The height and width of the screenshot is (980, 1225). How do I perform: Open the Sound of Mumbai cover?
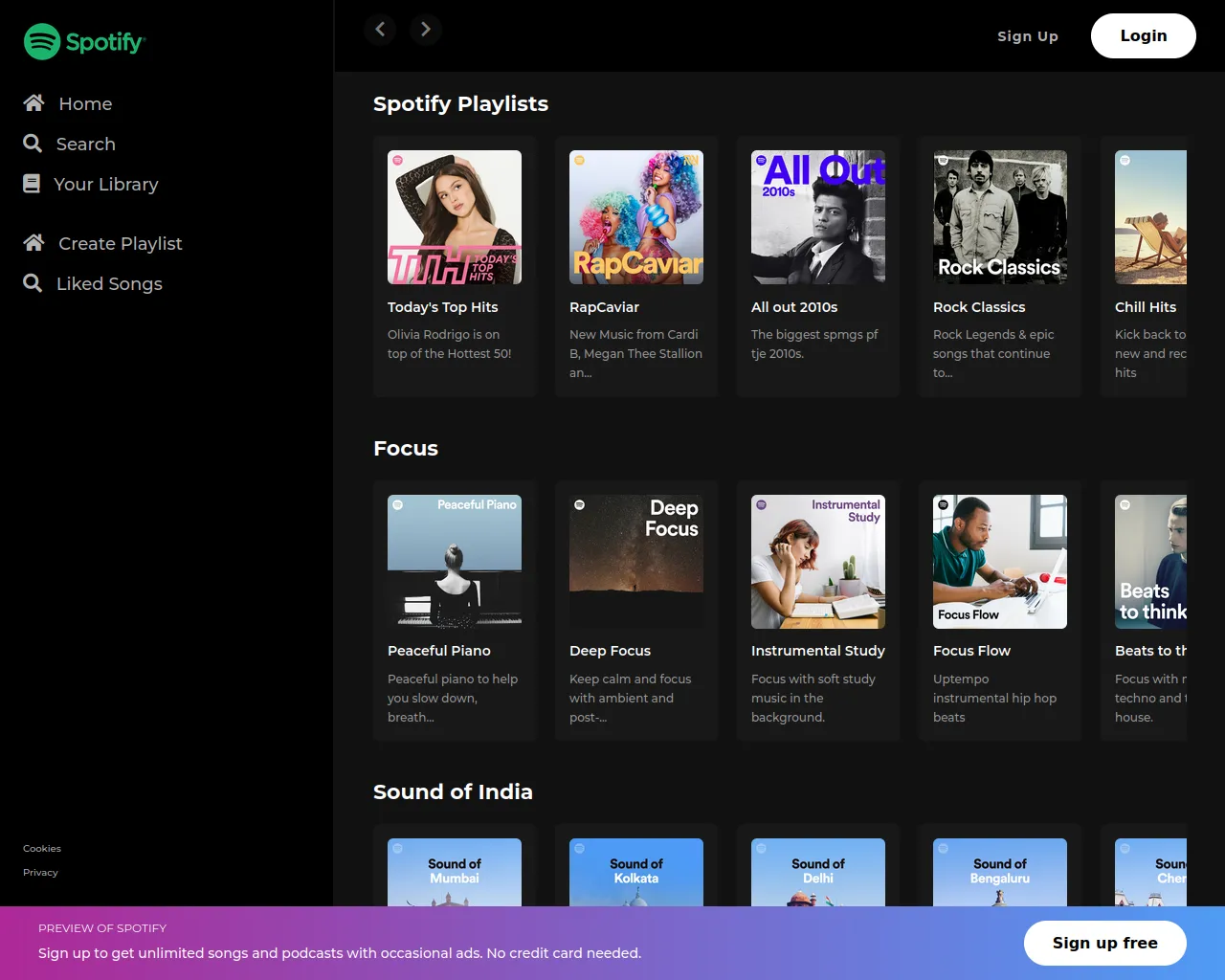455,872
